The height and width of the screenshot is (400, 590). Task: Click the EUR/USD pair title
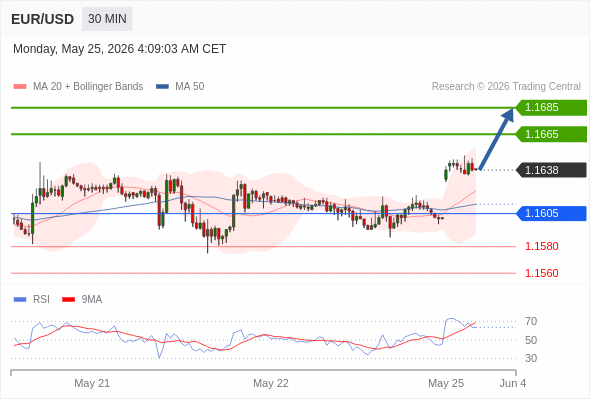click(43, 19)
